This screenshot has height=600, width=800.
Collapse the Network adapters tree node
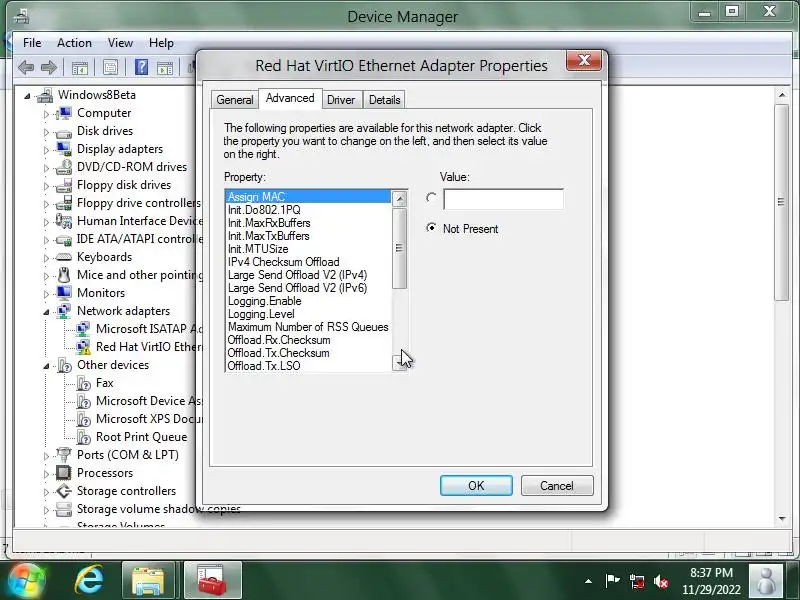pyautogui.click(x=46, y=312)
